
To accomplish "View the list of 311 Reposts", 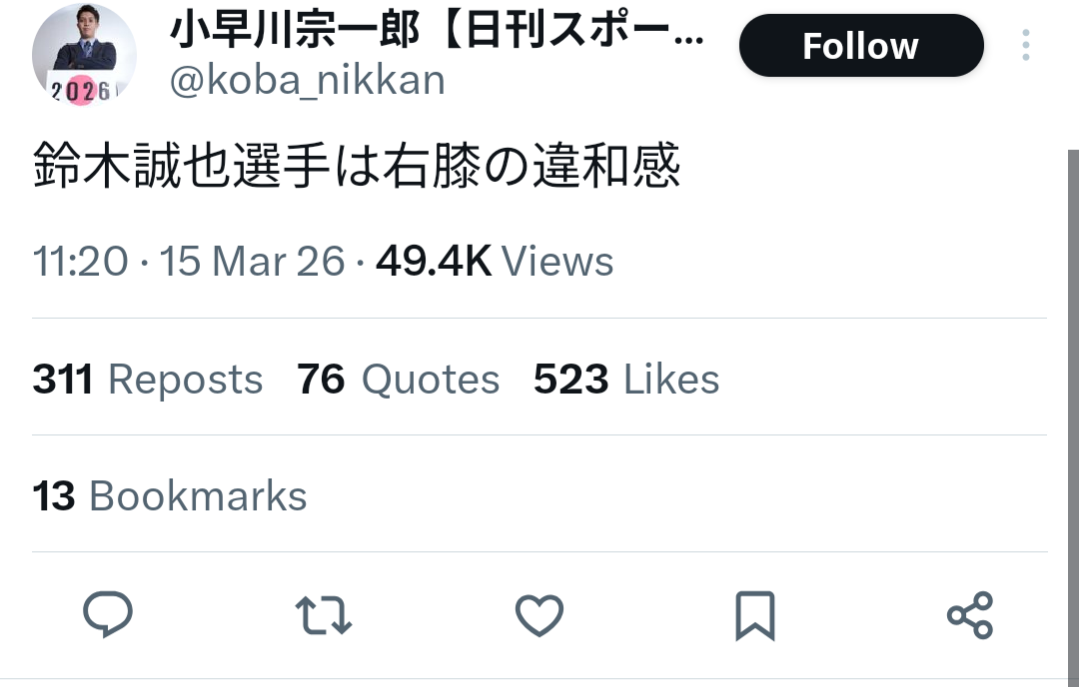I will [x=148, y=379].
